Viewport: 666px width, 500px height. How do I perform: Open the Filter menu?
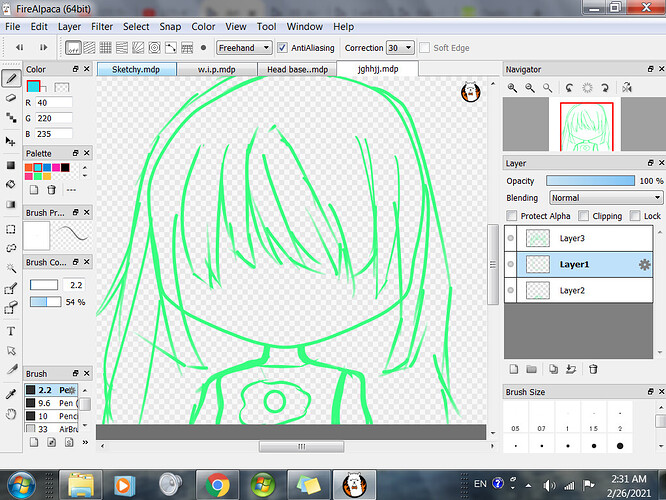click(x=102, y=26)
